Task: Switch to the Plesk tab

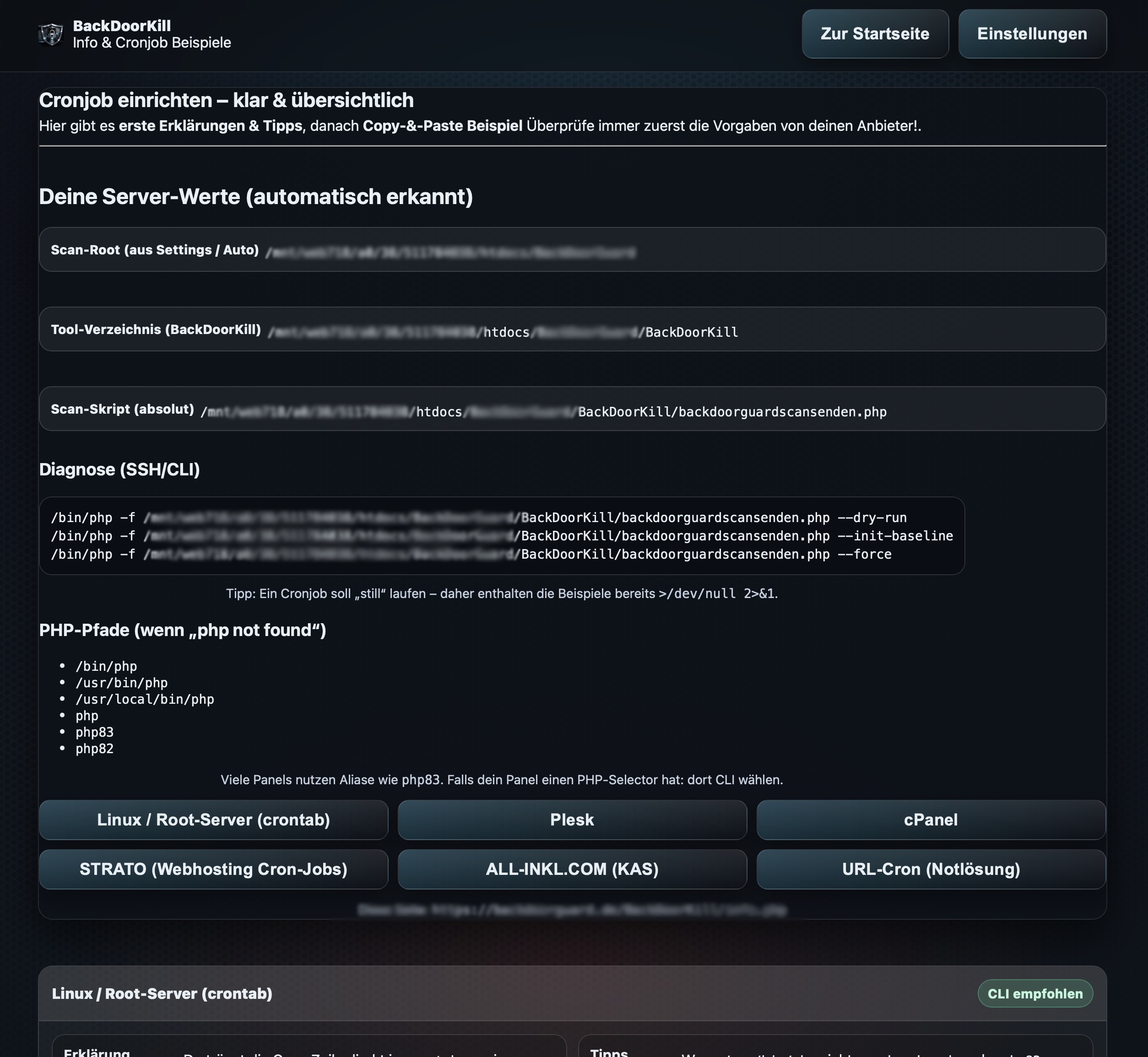Action: coord(572,820)
